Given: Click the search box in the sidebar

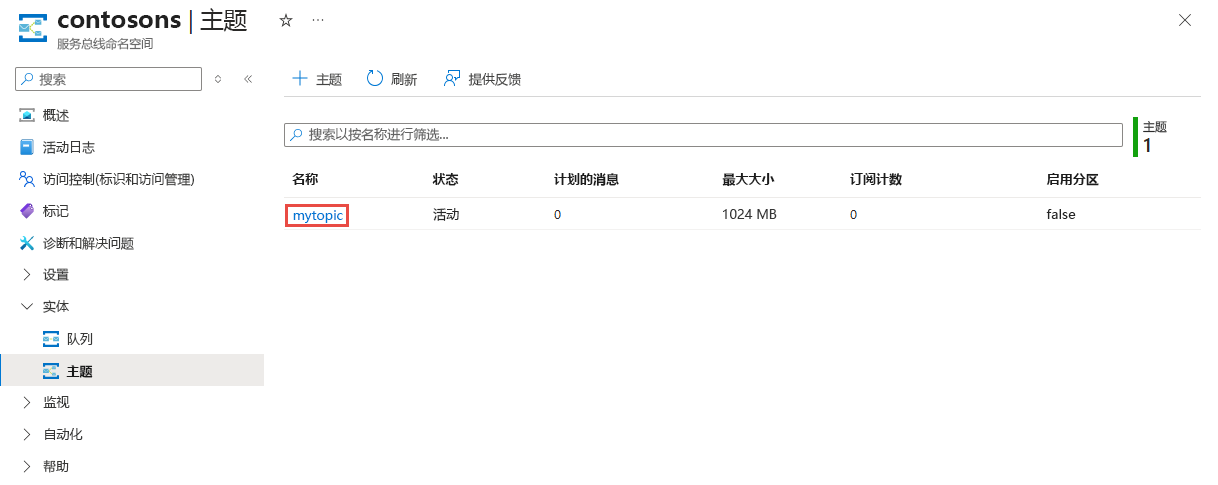Looking at the screenshot, I should (109, 79).
